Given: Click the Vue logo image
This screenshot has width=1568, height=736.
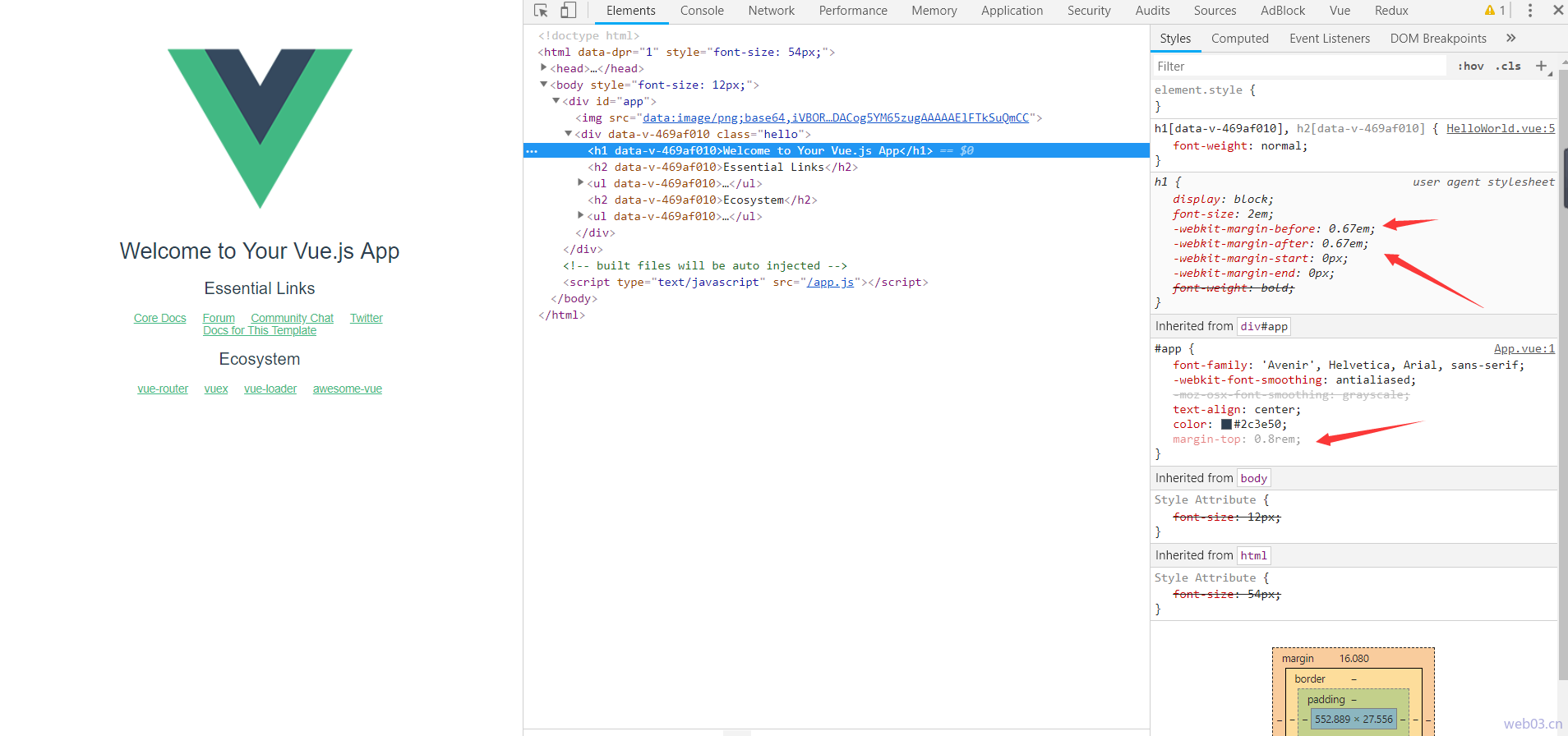Looking at the screenshot, I should 260,128.
